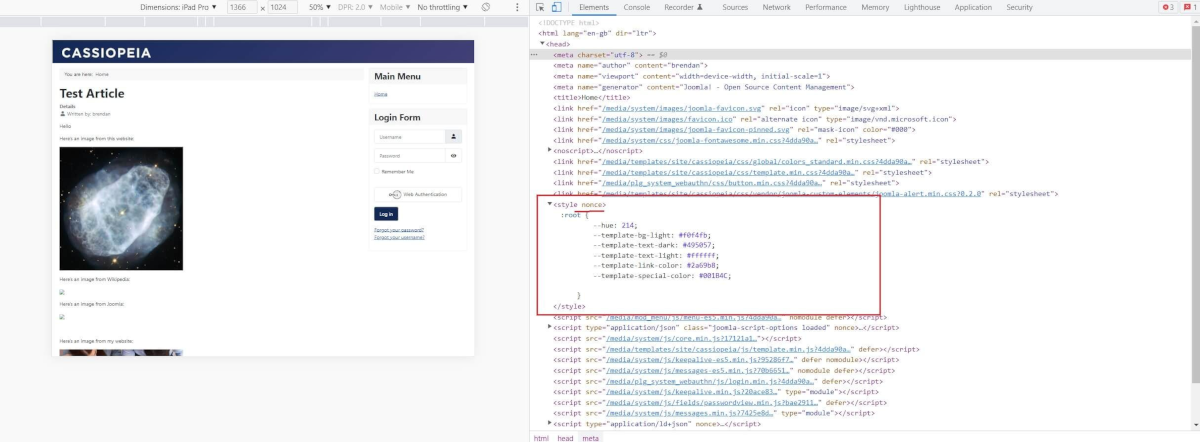Switch to the Console tab
Image resolution: width=1200 pixels, height=442 pixels.
click(x=636, y=7)
